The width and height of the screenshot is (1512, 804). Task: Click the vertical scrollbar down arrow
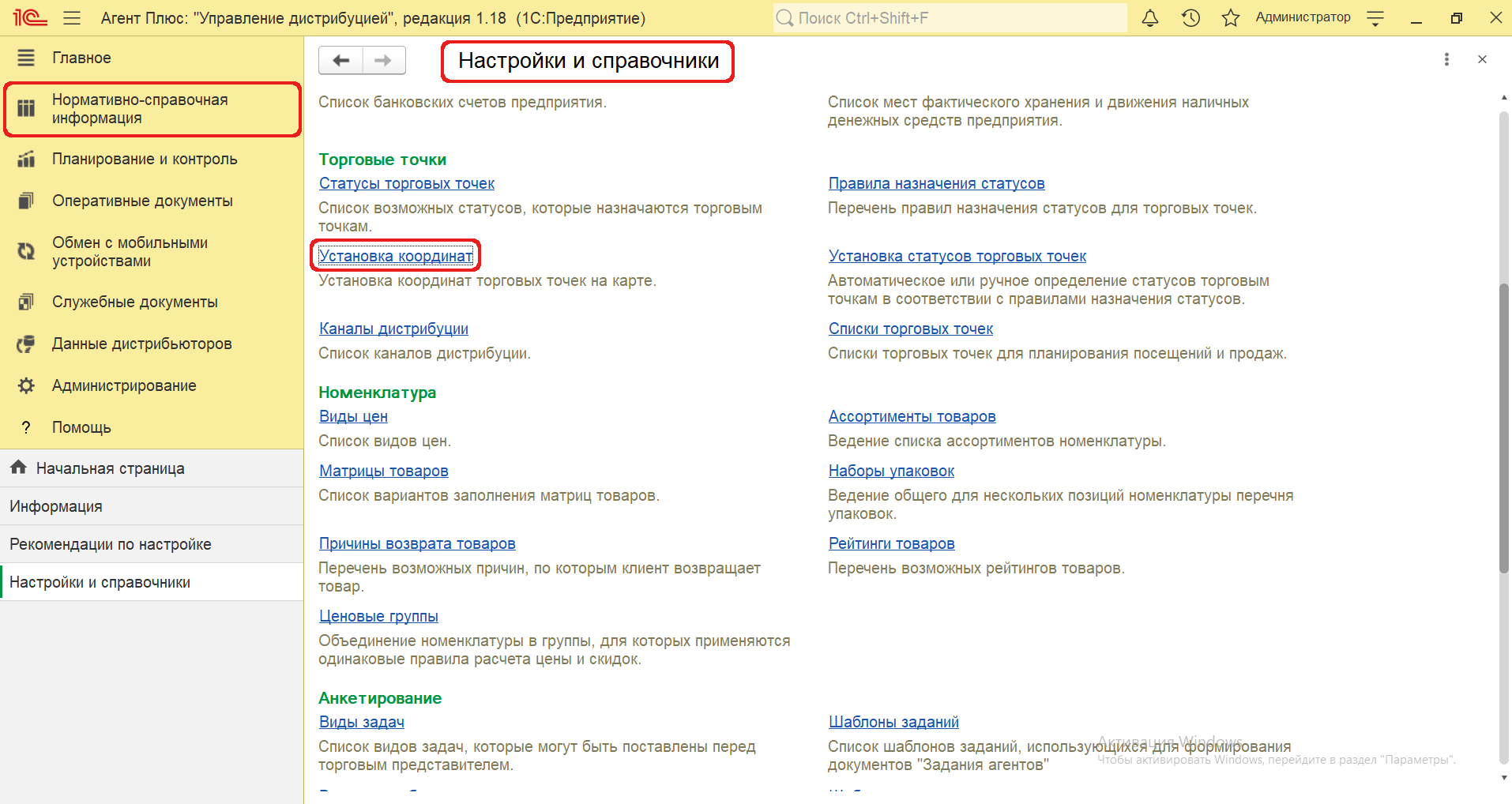1503,777
